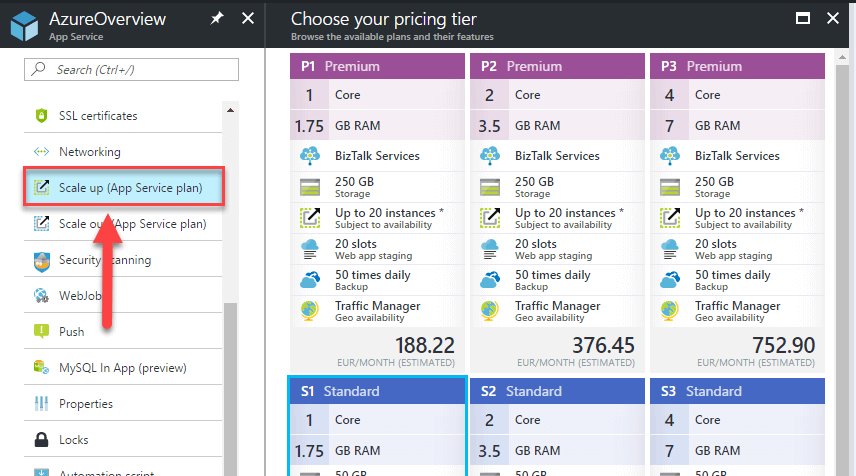
Task: Click the Scale up icon
Action: tap(41, 188)
